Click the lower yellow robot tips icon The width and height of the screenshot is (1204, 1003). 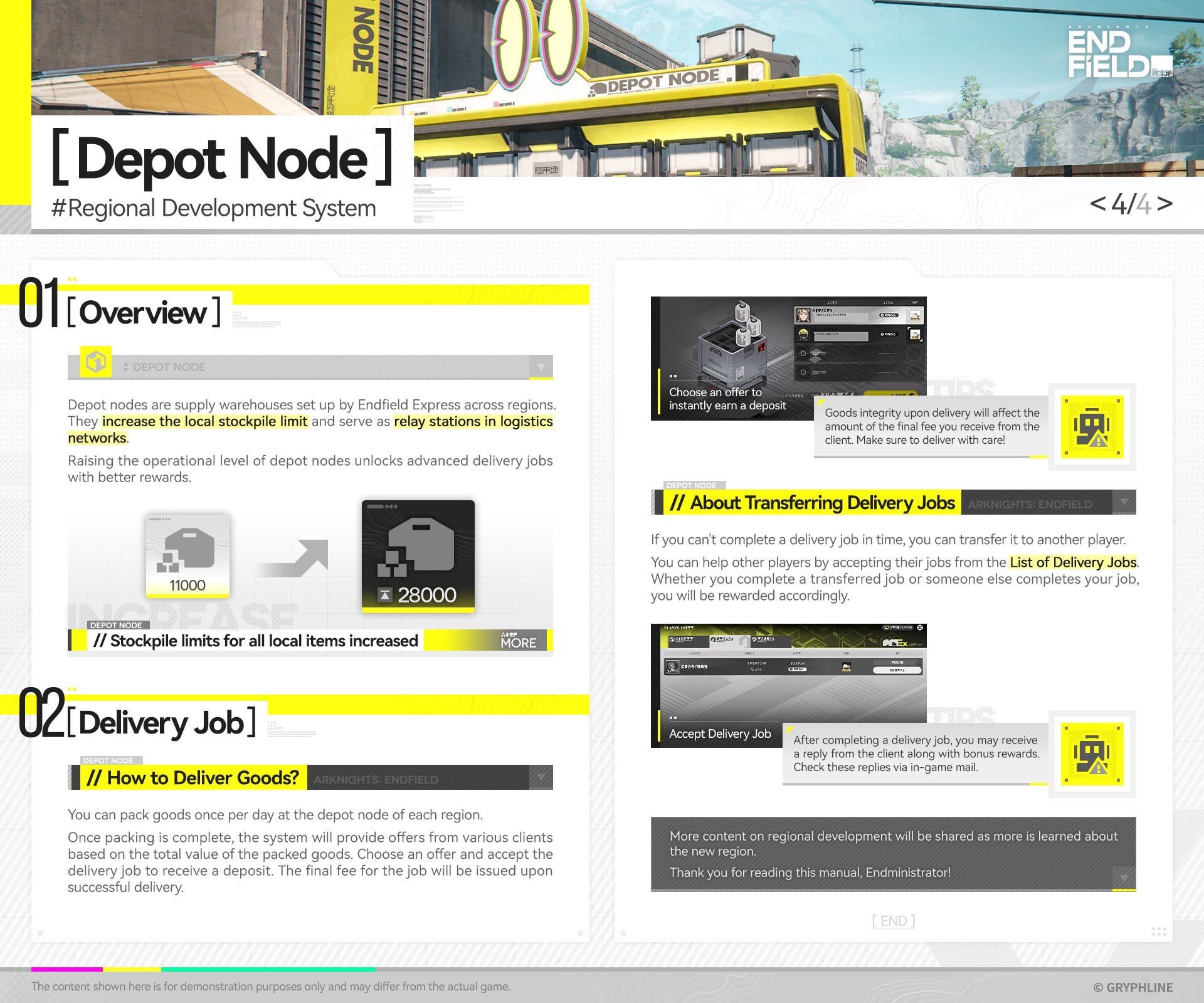point(1092,754)
